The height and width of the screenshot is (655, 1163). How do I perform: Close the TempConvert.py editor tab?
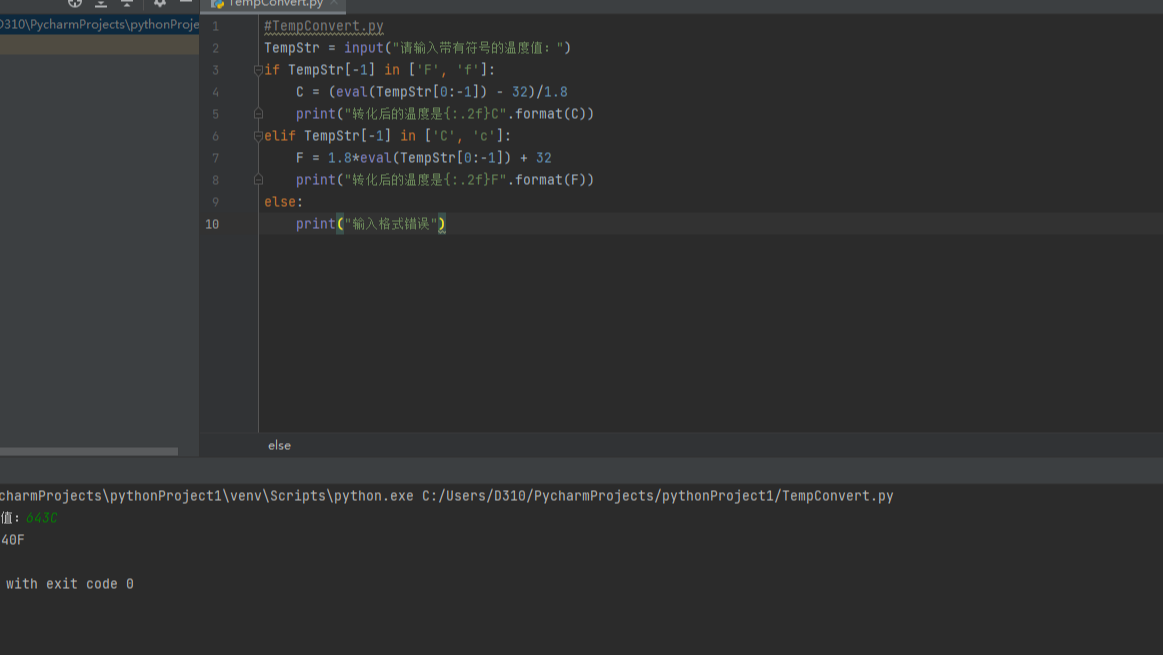tap(334, 4)
